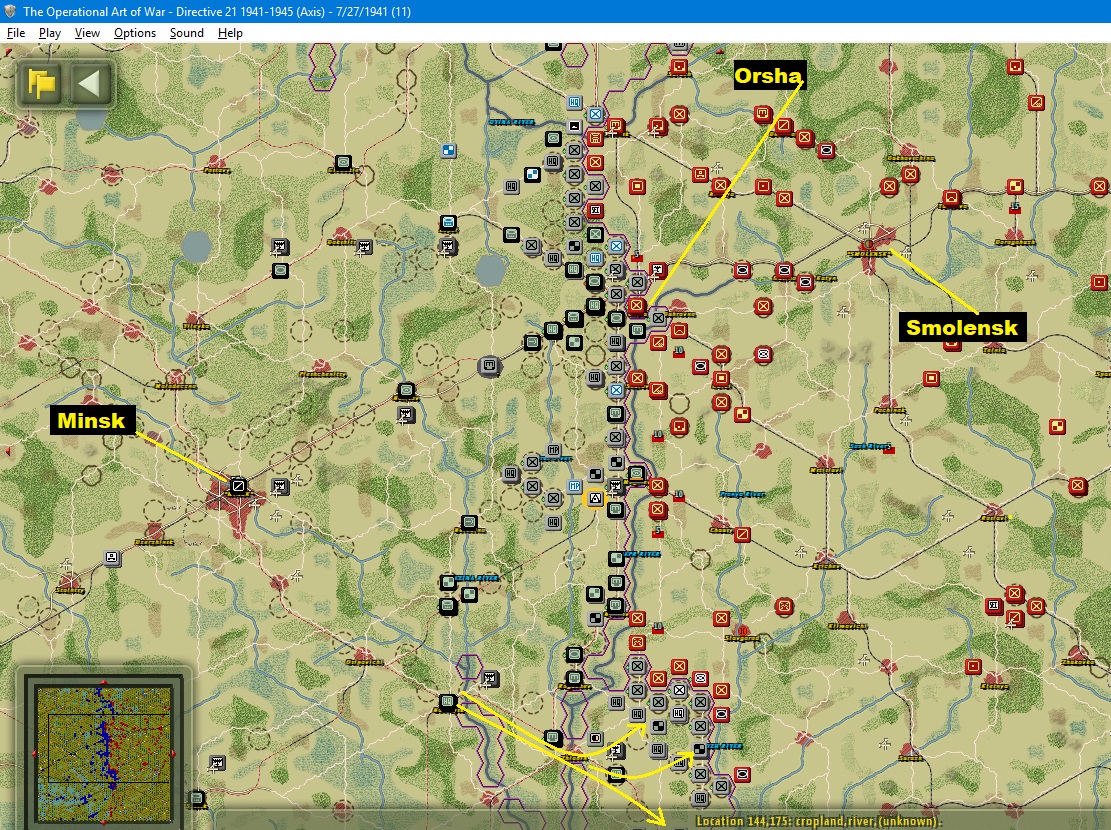1111x830 pixels.
Task: Select the Soviet armor counter nearest Katyn label
Action: pyautogui.click(x=805, y=282)
